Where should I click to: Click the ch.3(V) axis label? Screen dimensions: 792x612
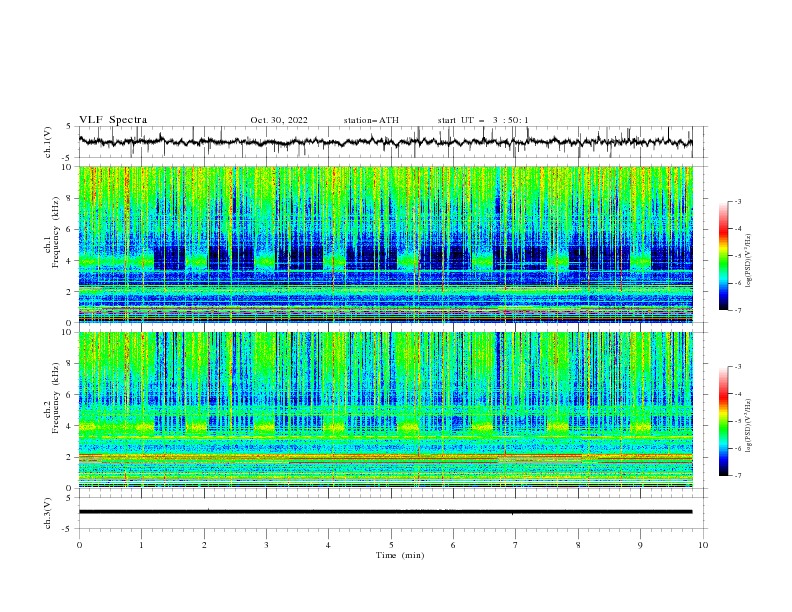click(x=48, y=513)
